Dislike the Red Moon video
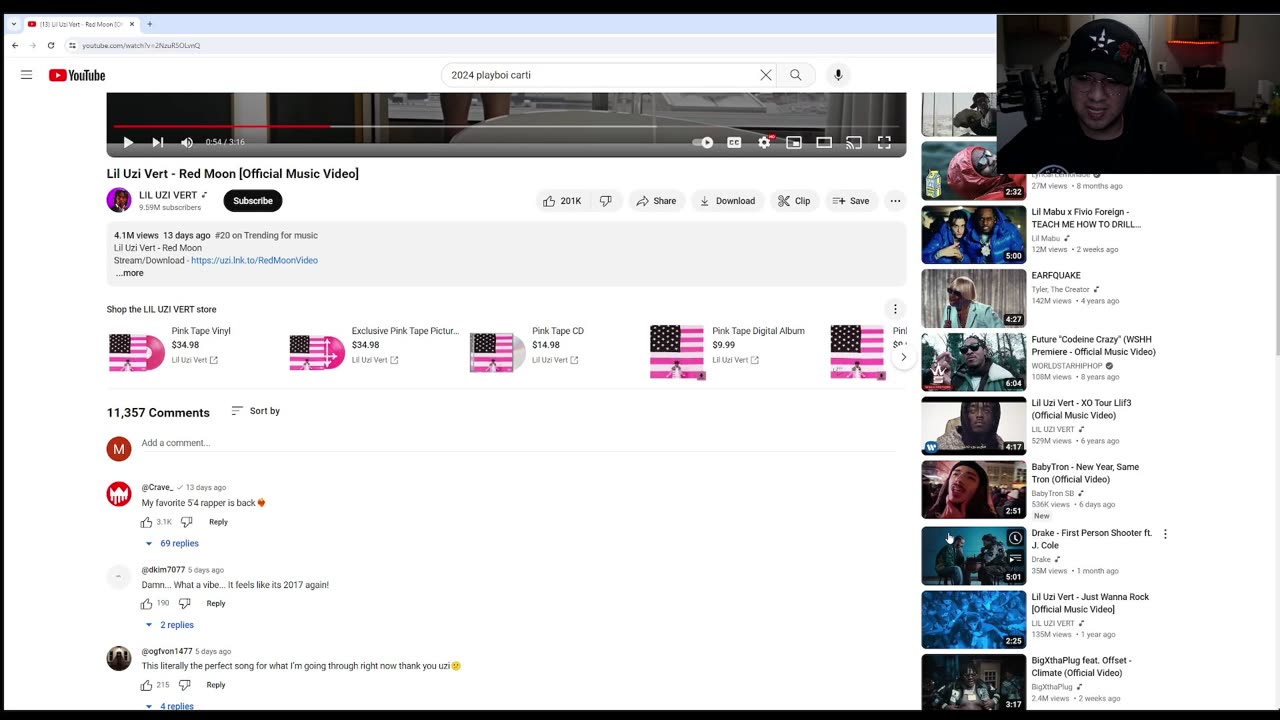1280x720 pixels. coord(606,201)
